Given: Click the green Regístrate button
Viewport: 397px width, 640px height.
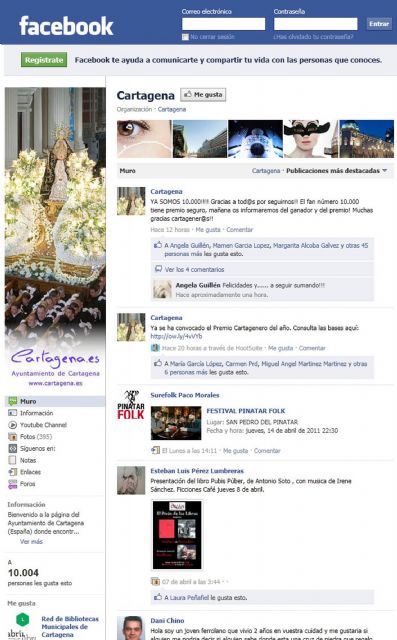Looking at the screenshot, I should 44,60.
